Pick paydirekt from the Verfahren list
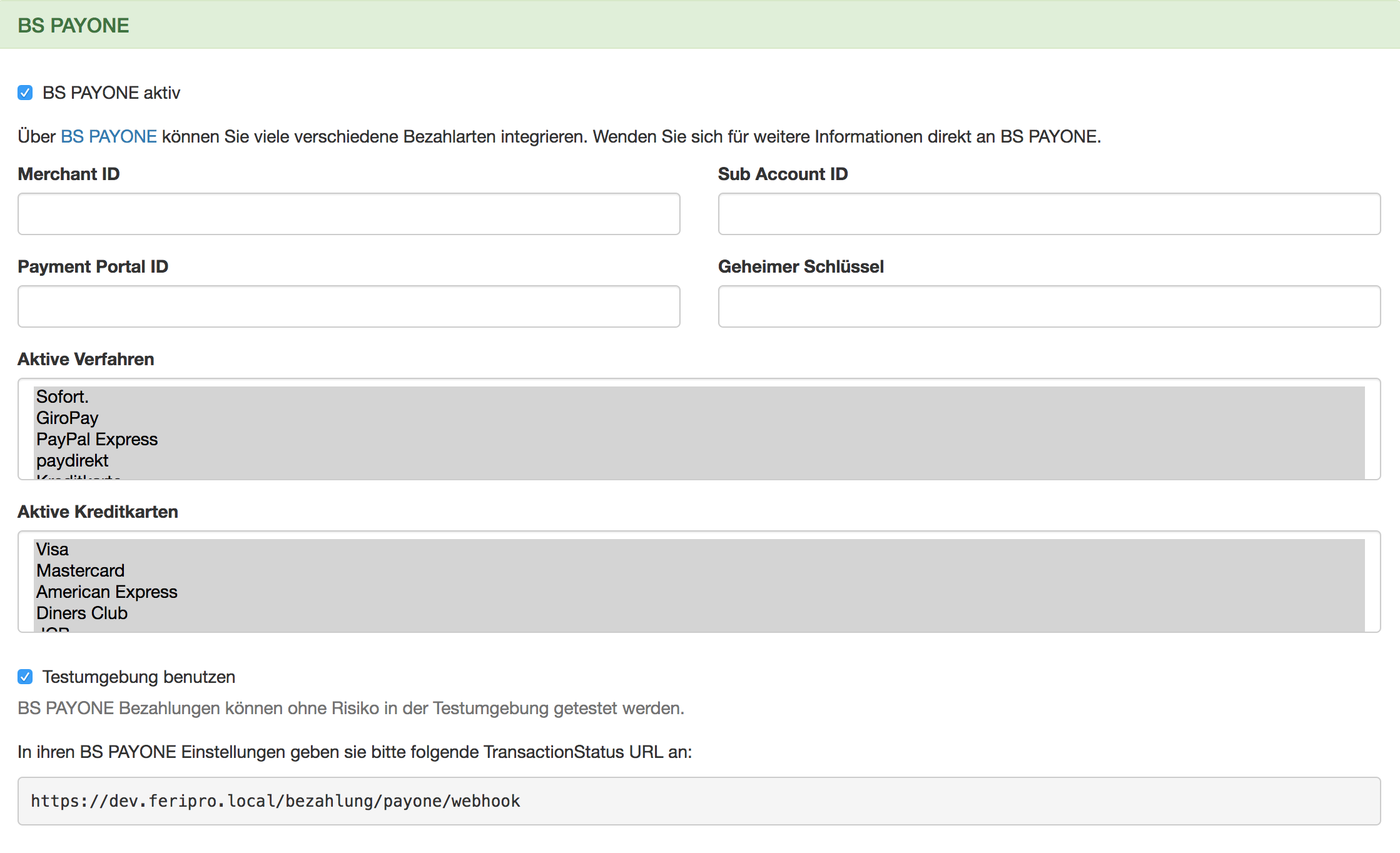The width and height of the screenshot is (1400, 853). (73, 460)
